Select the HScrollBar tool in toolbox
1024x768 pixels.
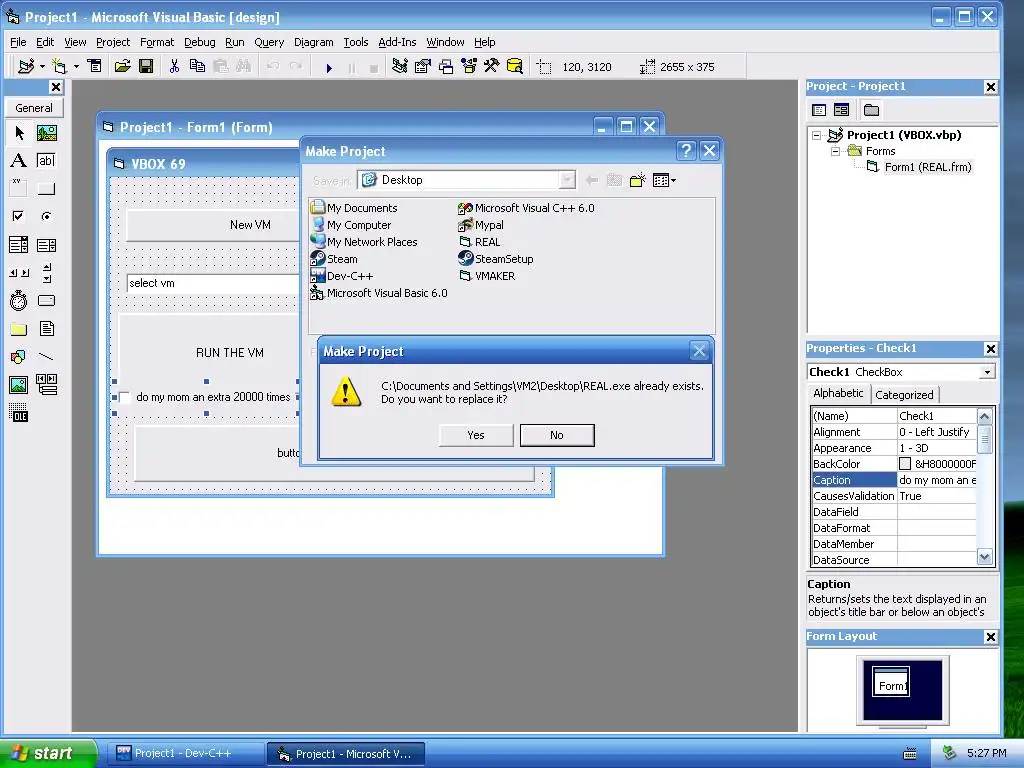pyautogui.click(x=19, y=273)
